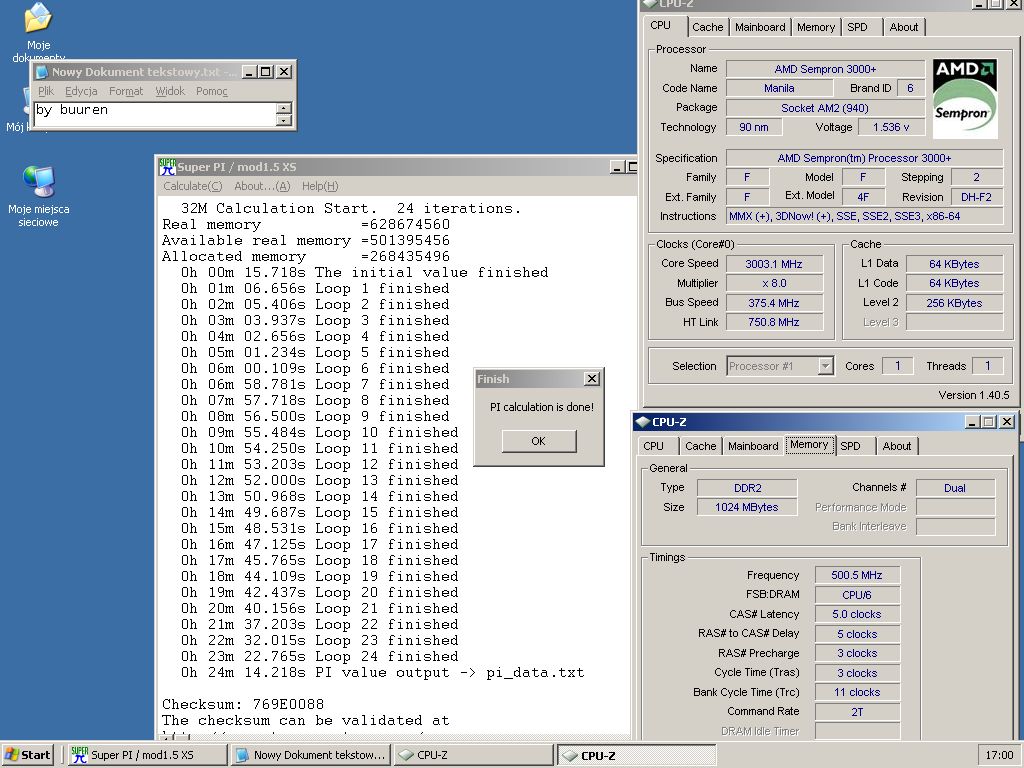Click the Technology 90 nm field

coord(754,127)
